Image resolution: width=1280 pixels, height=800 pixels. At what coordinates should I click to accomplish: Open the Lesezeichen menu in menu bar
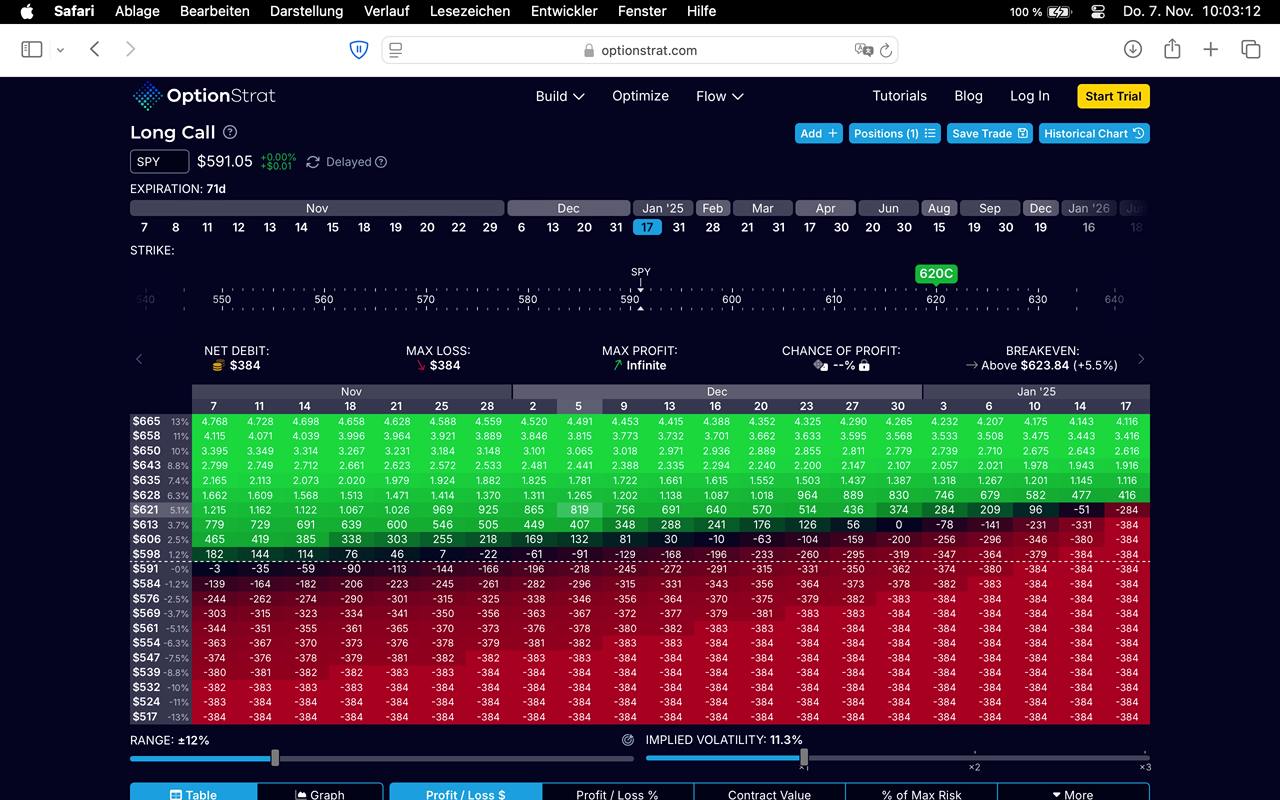pyautogui.click(x=470, y=11)
